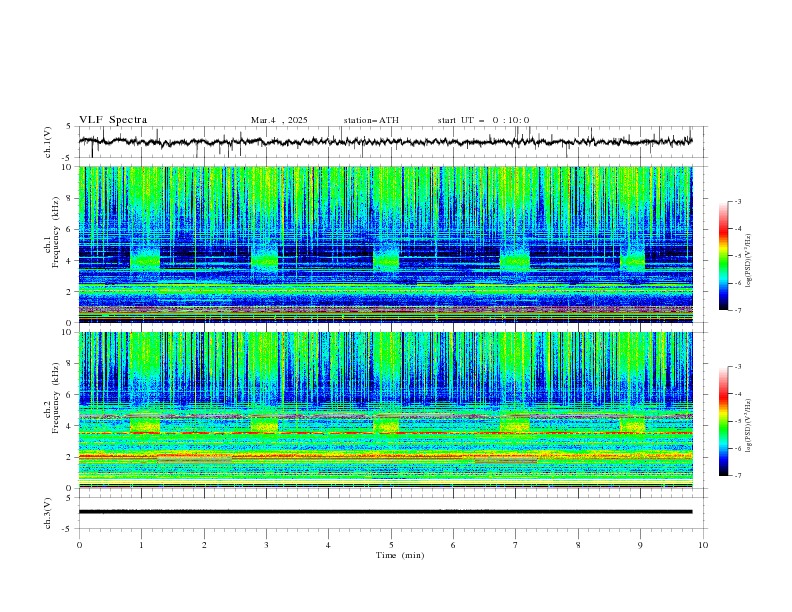Click the "-5" tick on ch.2 color bar
792x612 pixels.
click(x=737, y=421)
